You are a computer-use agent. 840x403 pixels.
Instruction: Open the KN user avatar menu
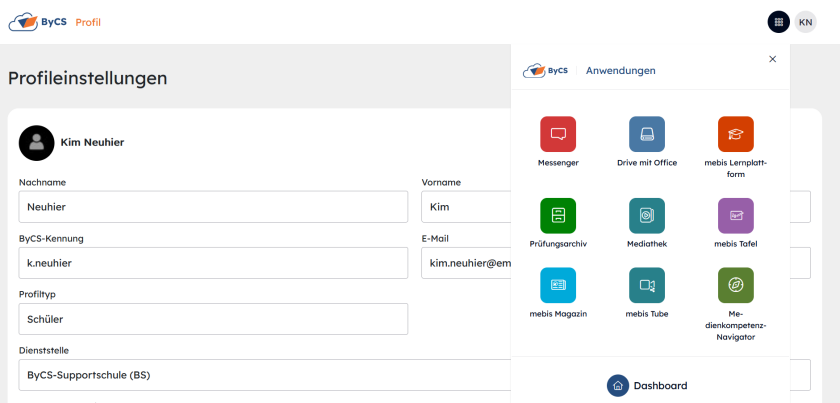pos(805,22)
